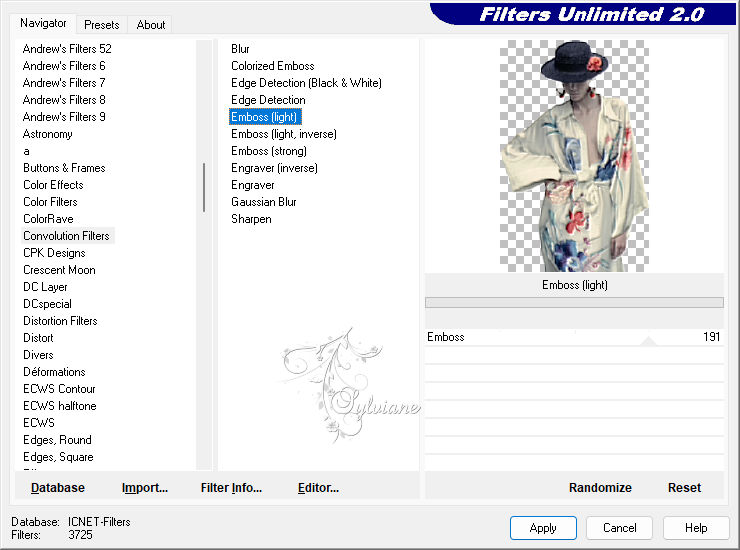
Task: Select DCspecial category
Action: [48, 304]
